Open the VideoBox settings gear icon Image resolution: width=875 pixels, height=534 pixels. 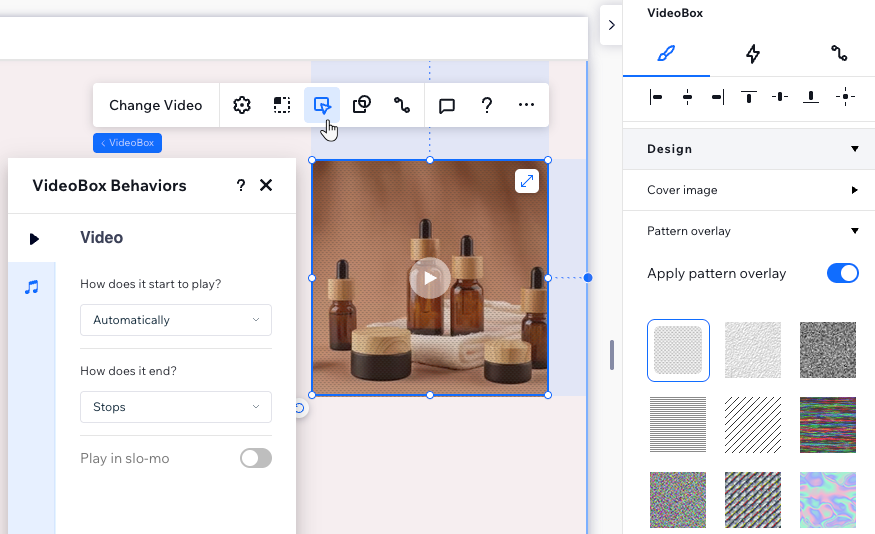242,105
